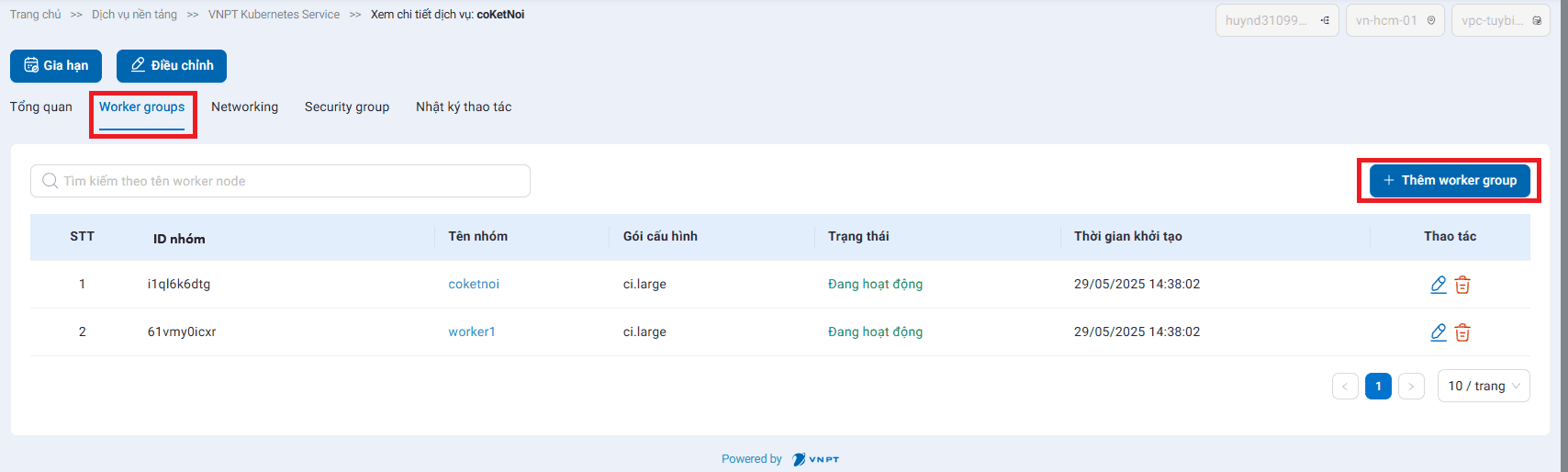The image size is (1568, 472).
Task: Click the Thêm worker group button
Action: (x=1450, y=181)
